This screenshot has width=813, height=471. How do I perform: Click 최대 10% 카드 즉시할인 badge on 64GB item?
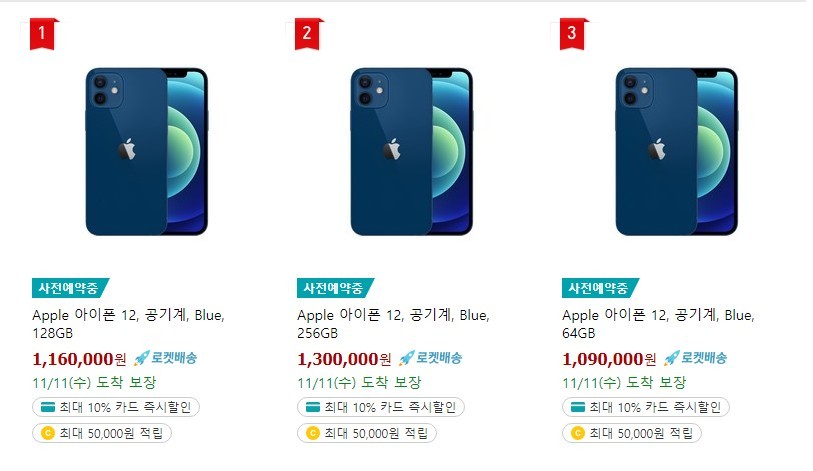(x=646, y=407)
